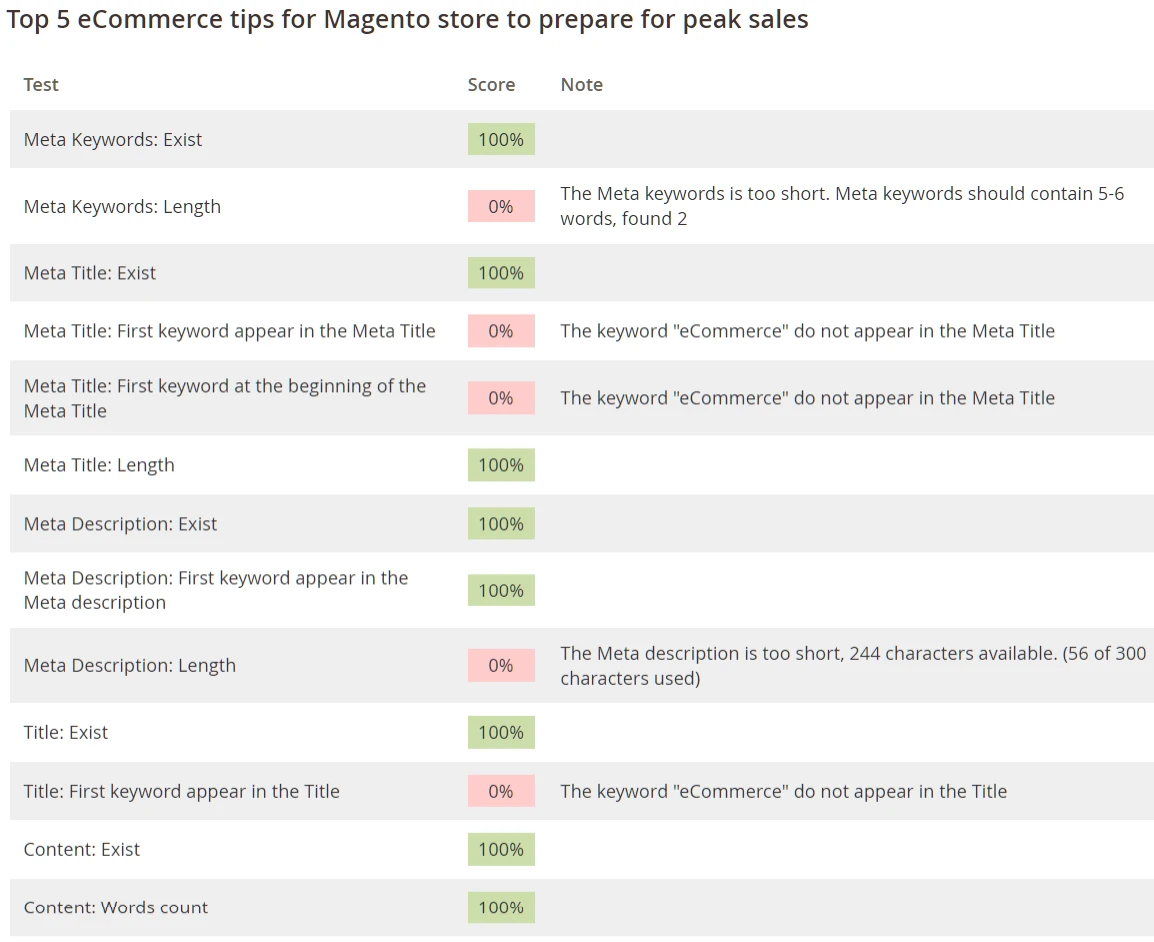Click the 0% badge for Meta Description: Length
Viewport: 1154px width, 942px height.
[501, 666]
